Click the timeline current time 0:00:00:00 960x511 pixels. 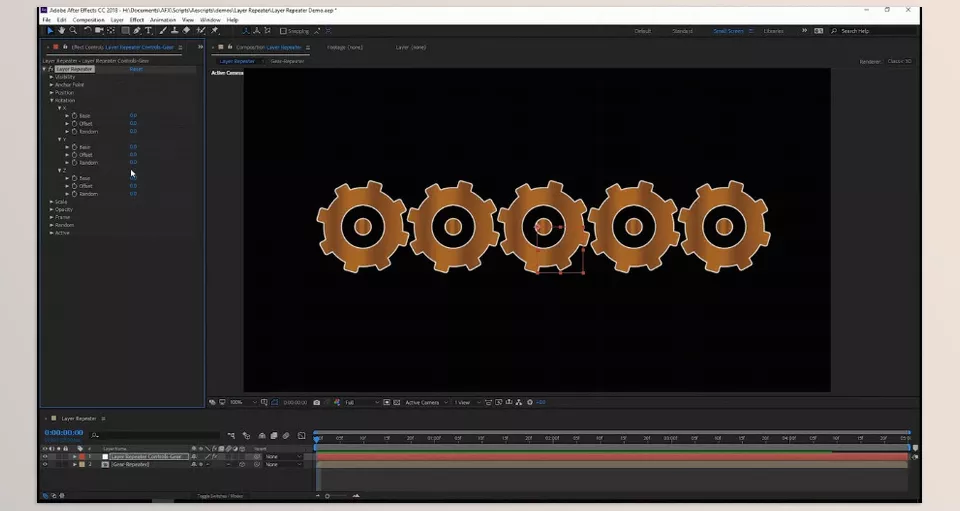[64, 433]
